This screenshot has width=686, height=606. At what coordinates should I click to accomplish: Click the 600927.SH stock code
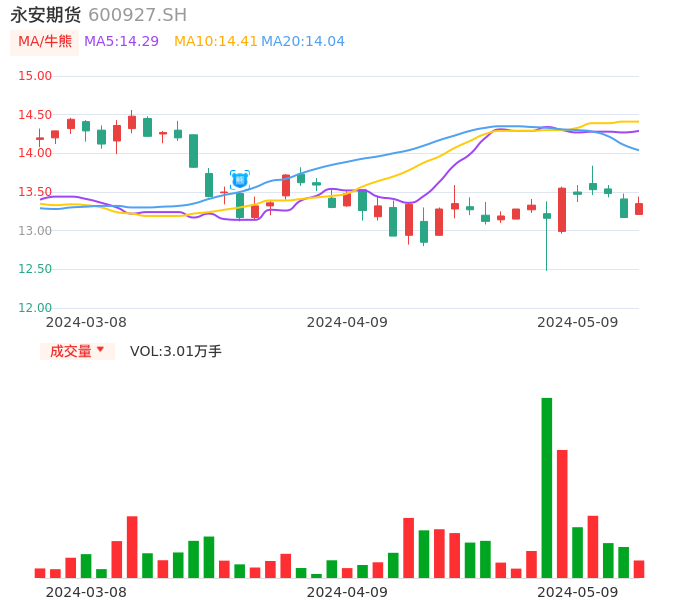(x=137, y=15)
